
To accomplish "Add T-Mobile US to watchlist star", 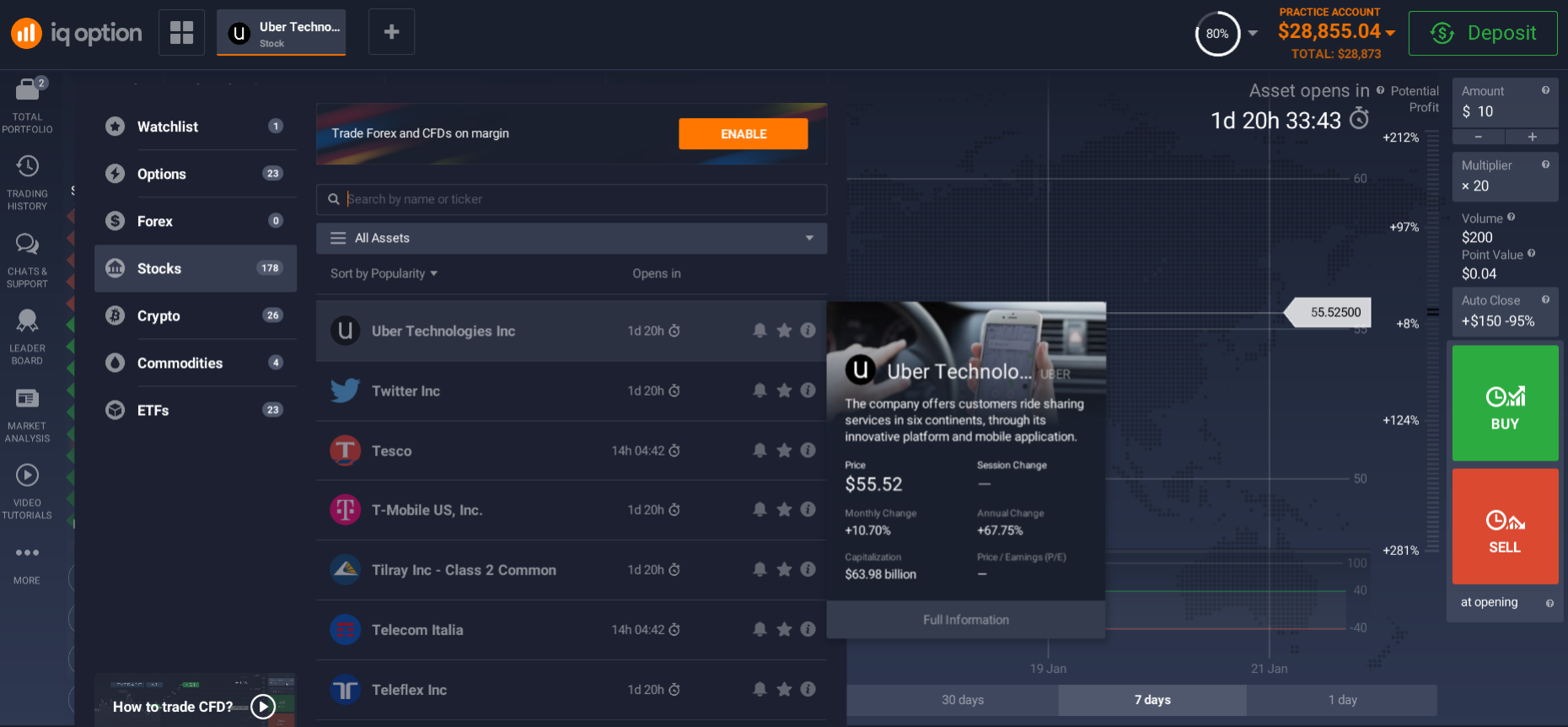I will point(784,509).
